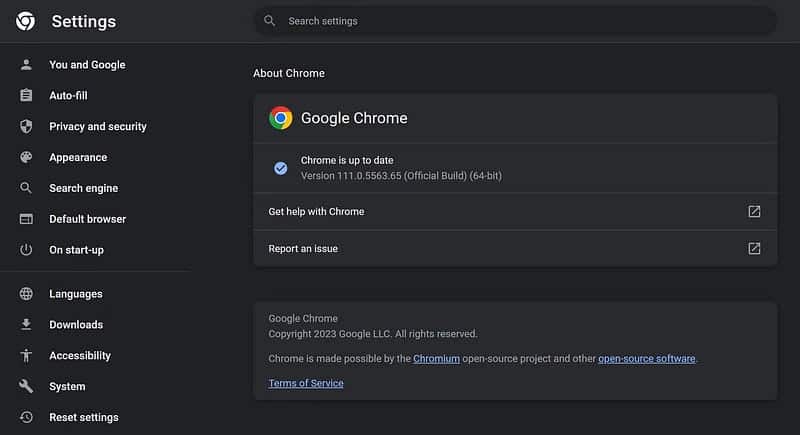This screenshot has height=435, width=800.
Task: Click the You and Google person icon
Action: (27, 65)
